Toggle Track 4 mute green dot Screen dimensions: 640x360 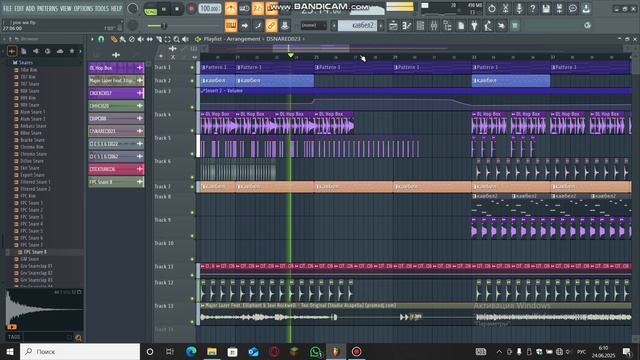(192, 131)
